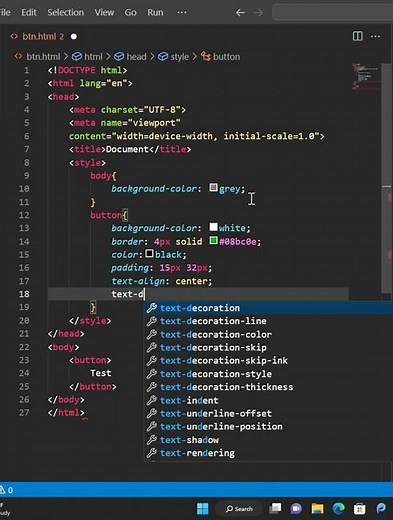Choose text-rendering suggestion

pos(268,453)
